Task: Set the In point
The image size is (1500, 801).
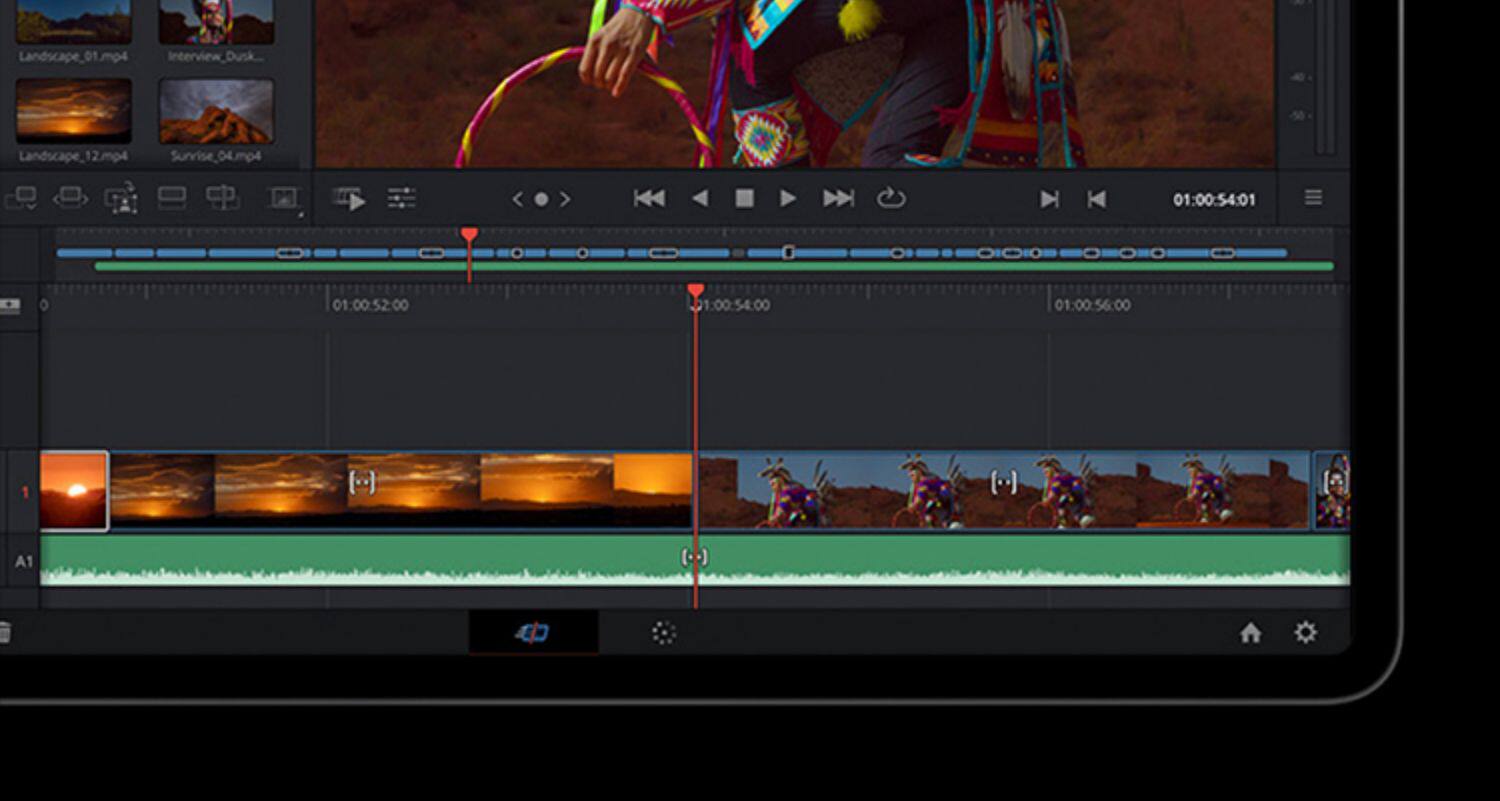Action: (1049, 199)
